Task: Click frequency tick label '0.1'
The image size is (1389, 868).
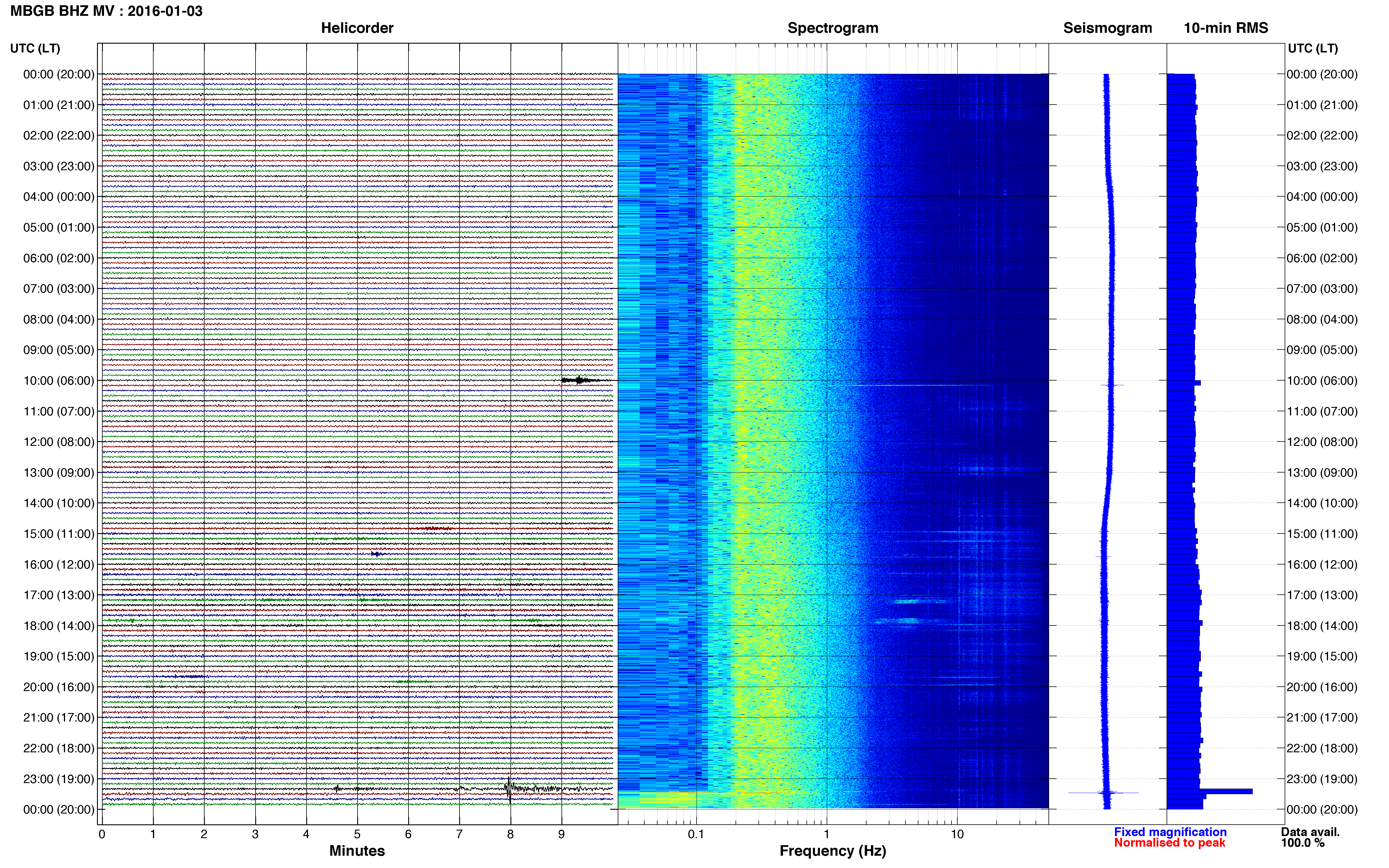Action: [x=696, y=834]
